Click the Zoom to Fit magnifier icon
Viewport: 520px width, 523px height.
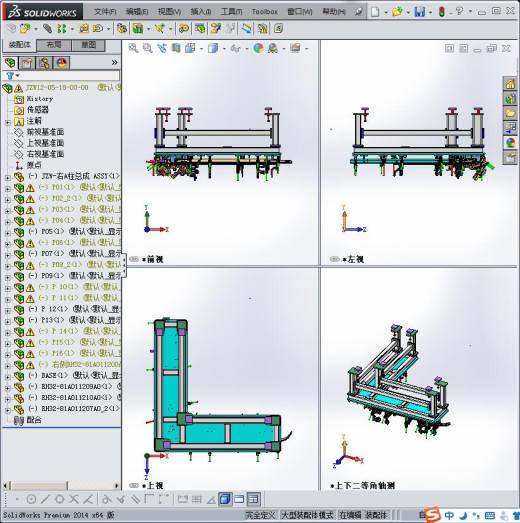(x=133, y=48)
